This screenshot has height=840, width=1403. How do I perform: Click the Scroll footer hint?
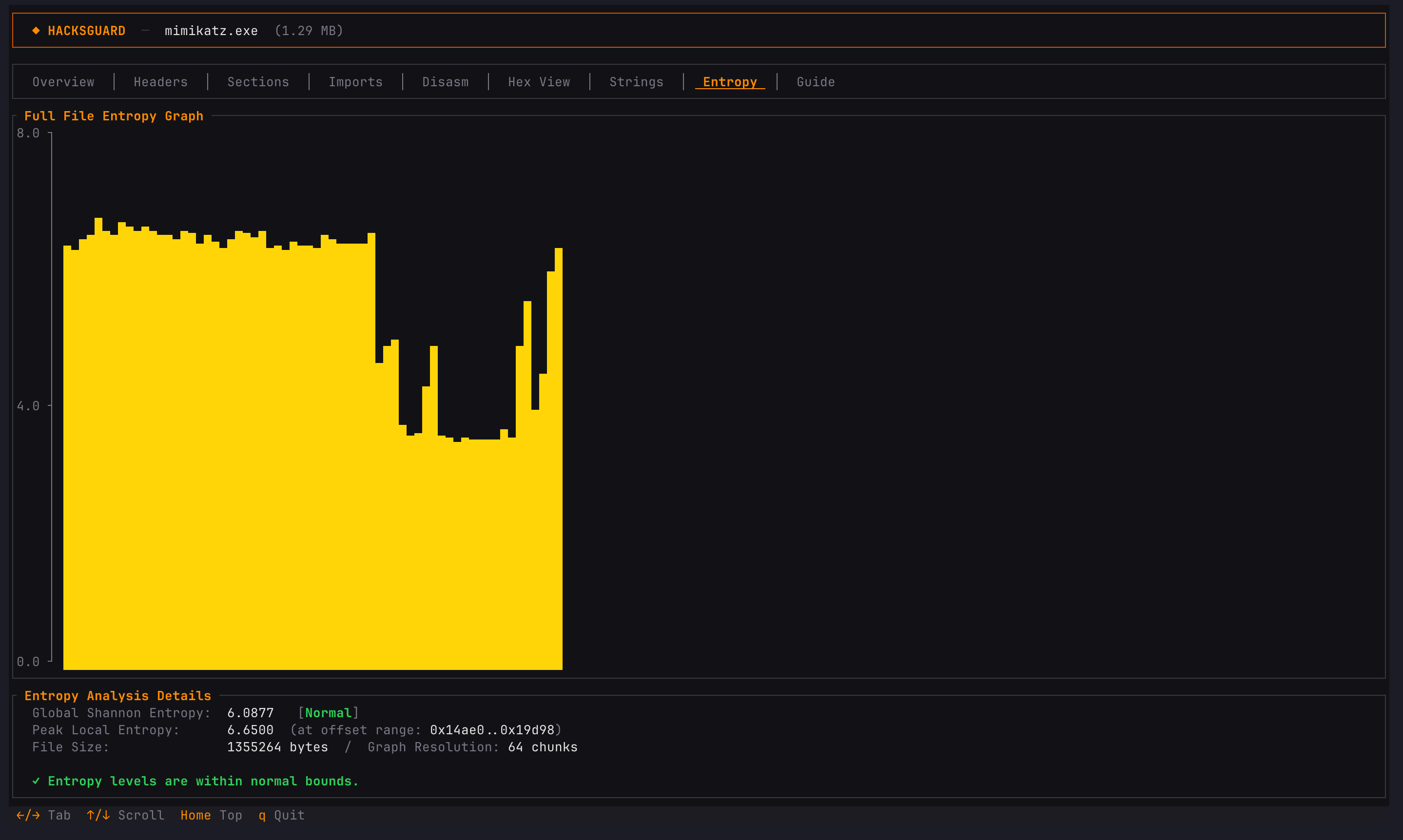pos(141,815)
